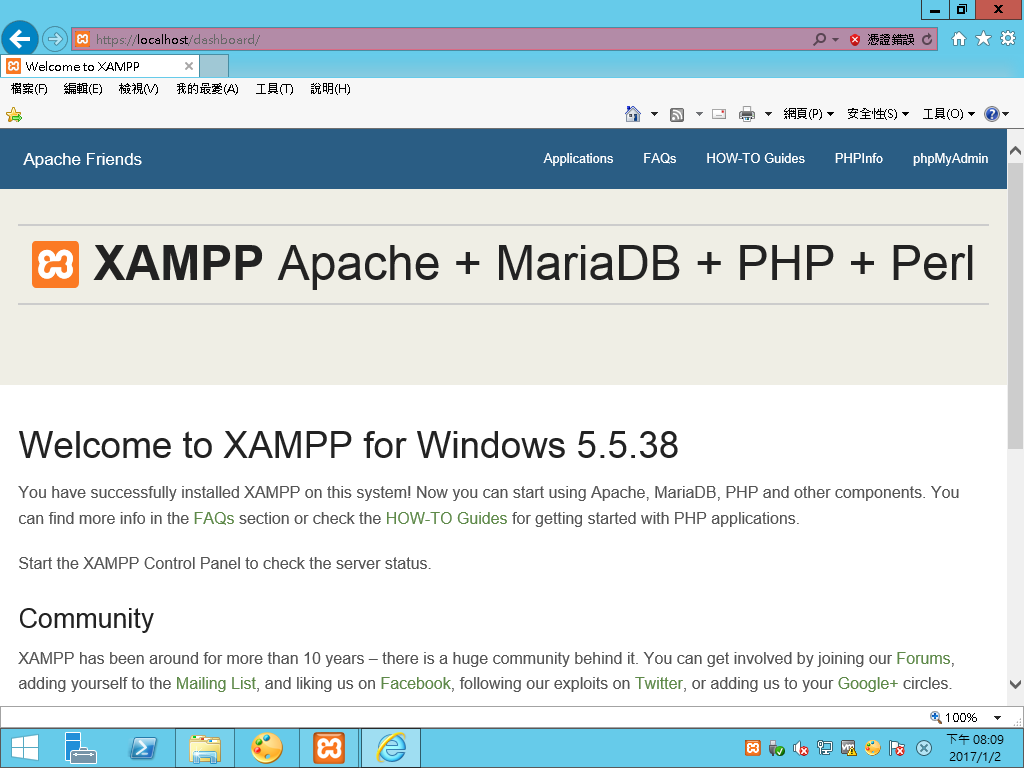Viewport: 1024px width, 768px height.
Task: Open the PHPInfo navigation link
Action: tap(859, 159)
